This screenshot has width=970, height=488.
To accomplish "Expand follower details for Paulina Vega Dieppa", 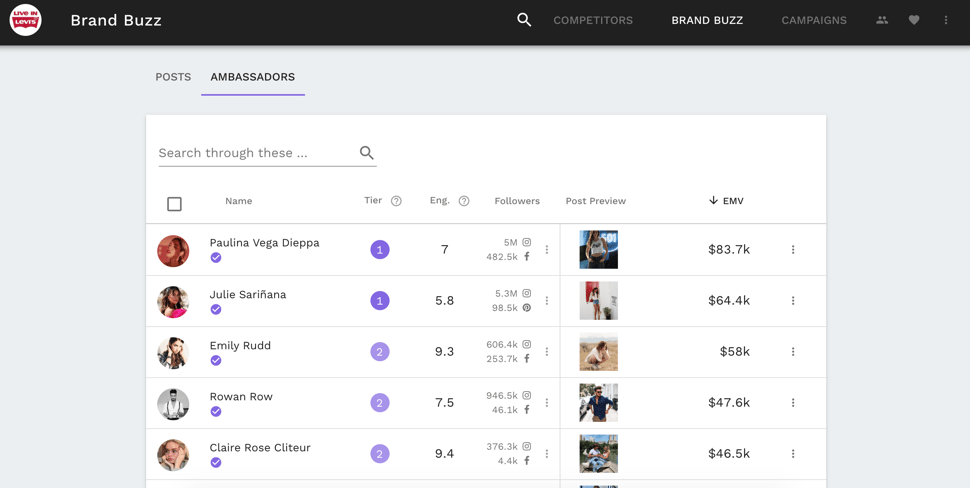I will tap(547, 250).
